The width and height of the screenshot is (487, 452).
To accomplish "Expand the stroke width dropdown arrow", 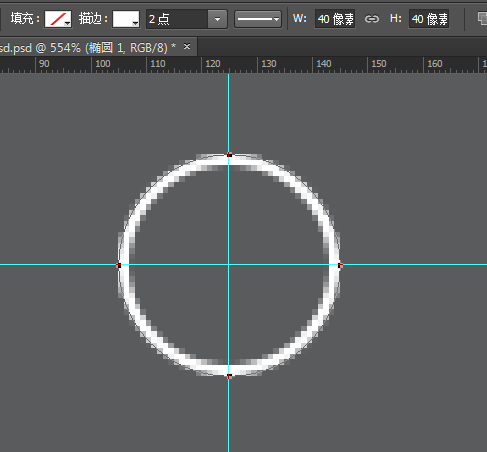I will 218,19.
